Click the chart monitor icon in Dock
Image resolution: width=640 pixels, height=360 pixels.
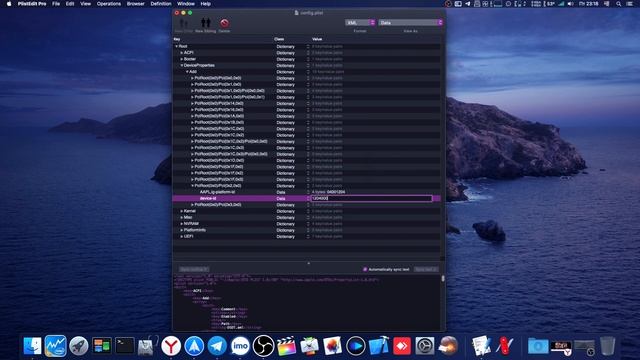(x=55, y=346)
